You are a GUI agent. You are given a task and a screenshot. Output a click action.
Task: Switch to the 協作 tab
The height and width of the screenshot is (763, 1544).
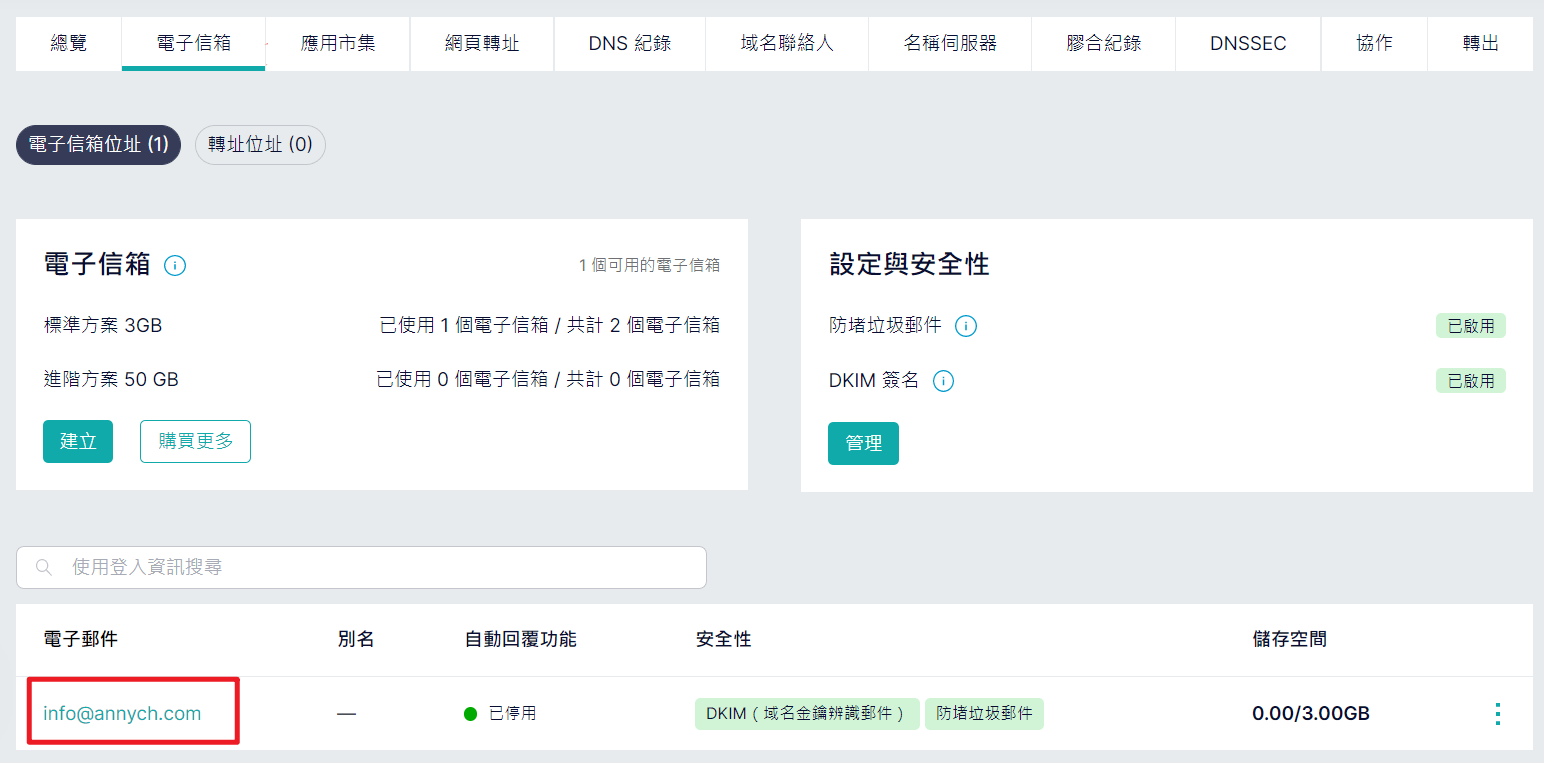click(x=1374, y=43)
